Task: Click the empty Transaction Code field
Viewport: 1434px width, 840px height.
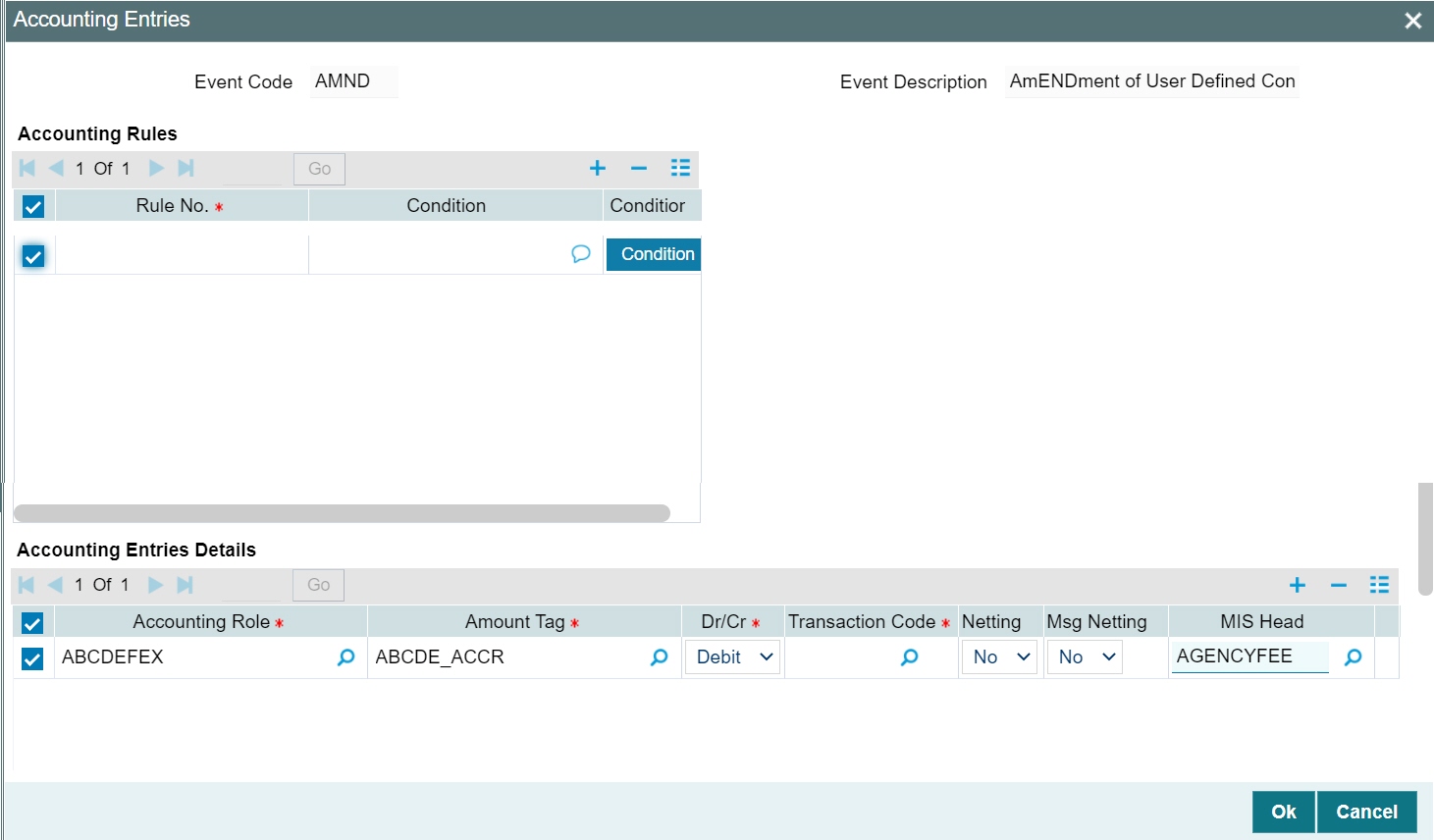Action: click(x=842, y=657)
